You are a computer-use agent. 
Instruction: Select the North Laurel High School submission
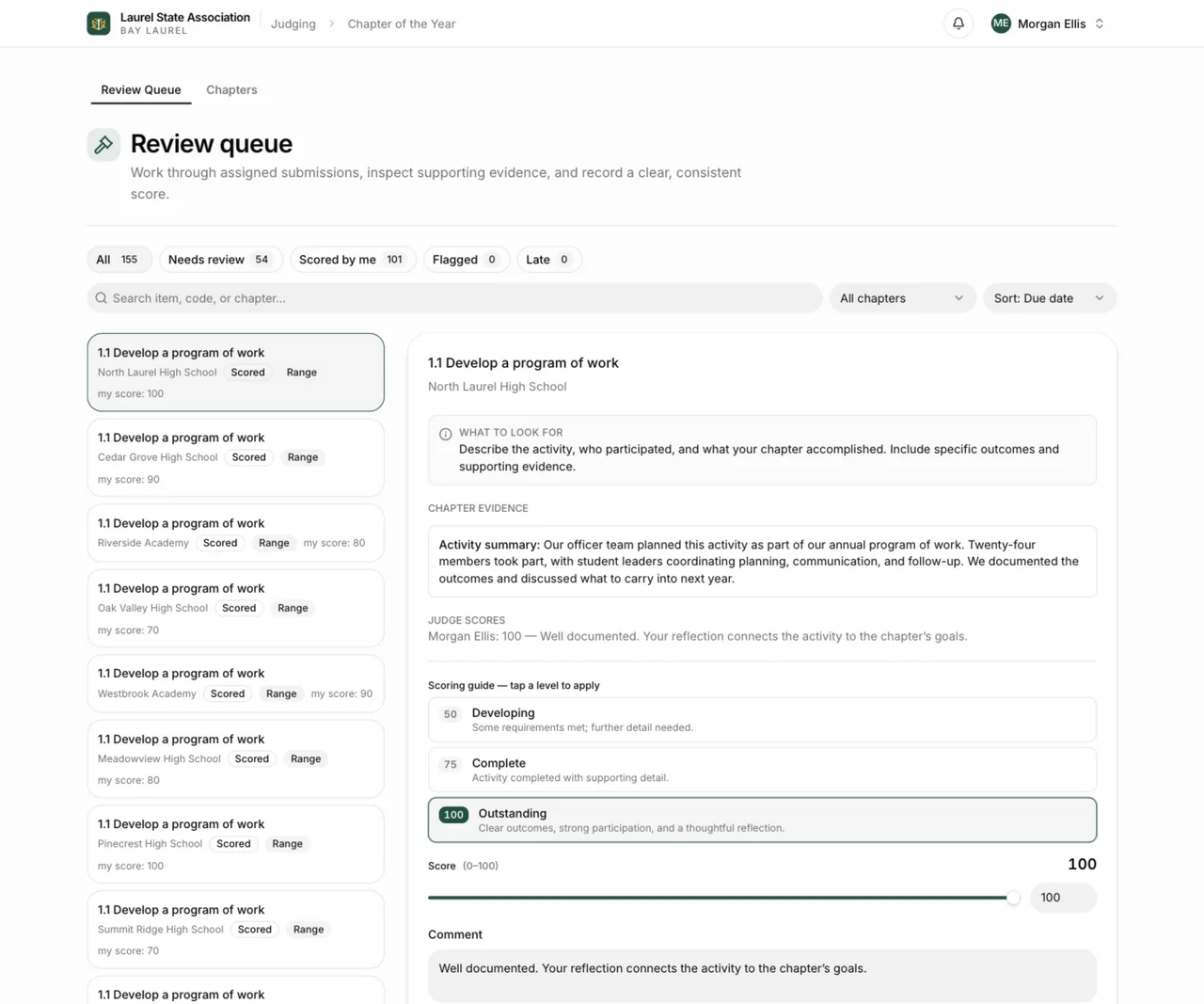coord(236,373)
